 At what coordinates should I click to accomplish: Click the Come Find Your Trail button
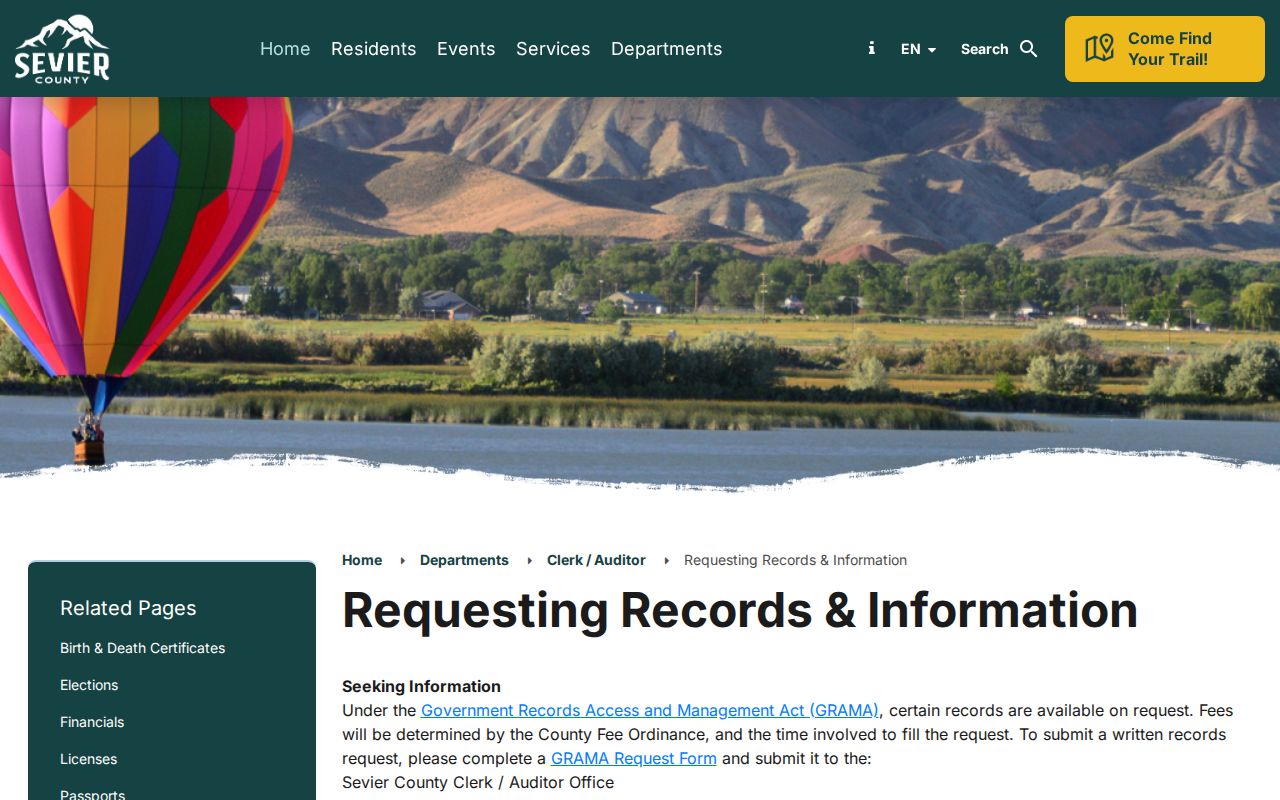point(1164,49)
